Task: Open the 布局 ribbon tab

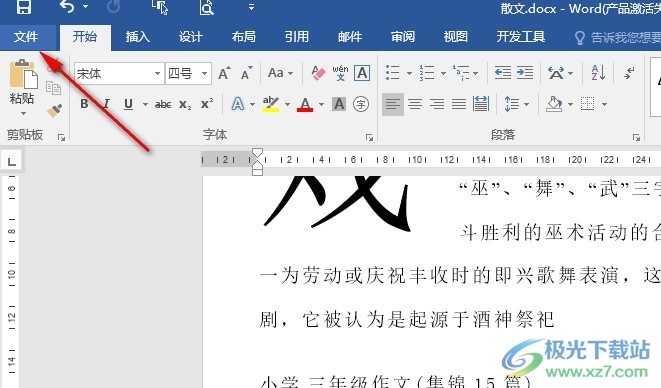Action: click(244, 37)
